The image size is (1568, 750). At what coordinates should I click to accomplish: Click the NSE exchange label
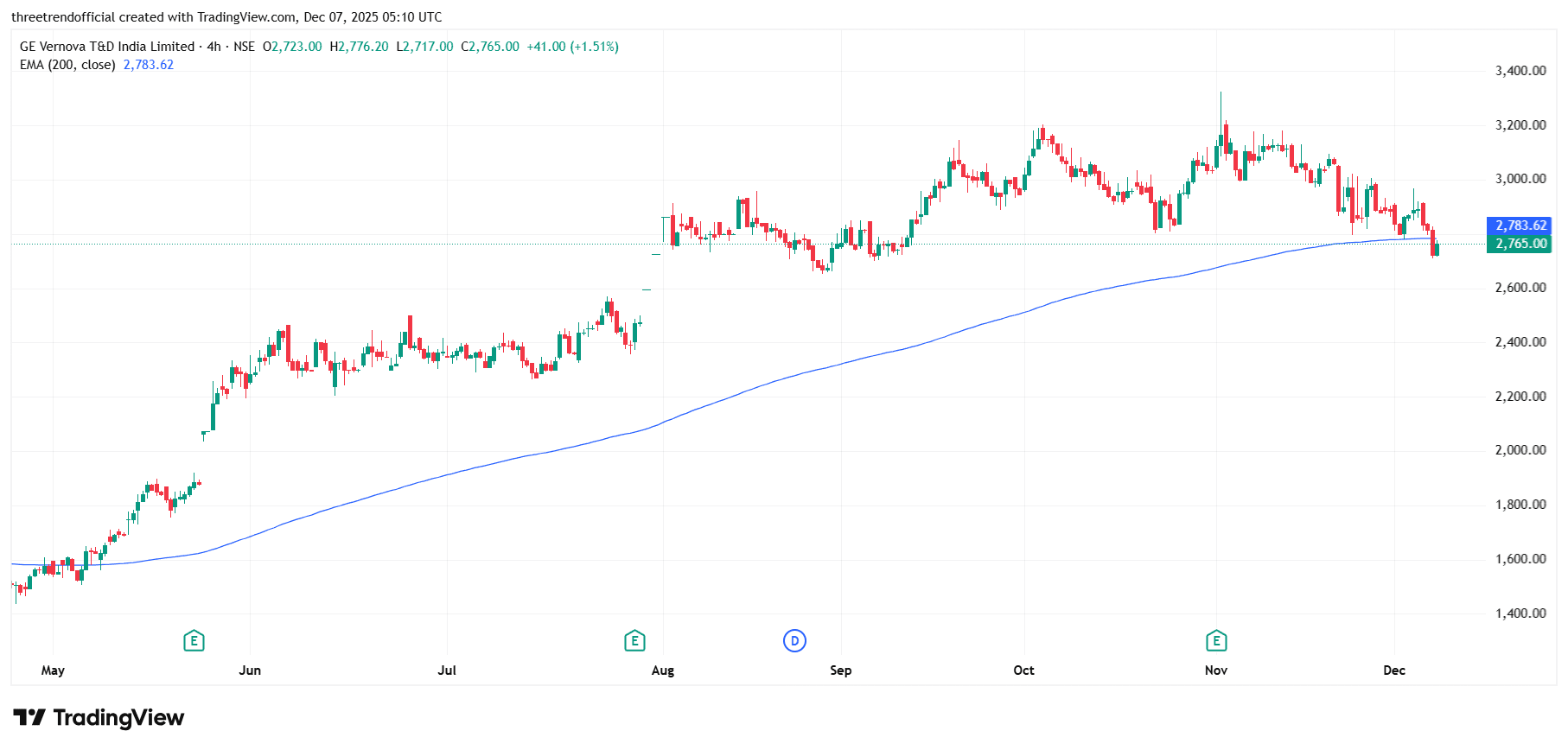tap(245, 47)
